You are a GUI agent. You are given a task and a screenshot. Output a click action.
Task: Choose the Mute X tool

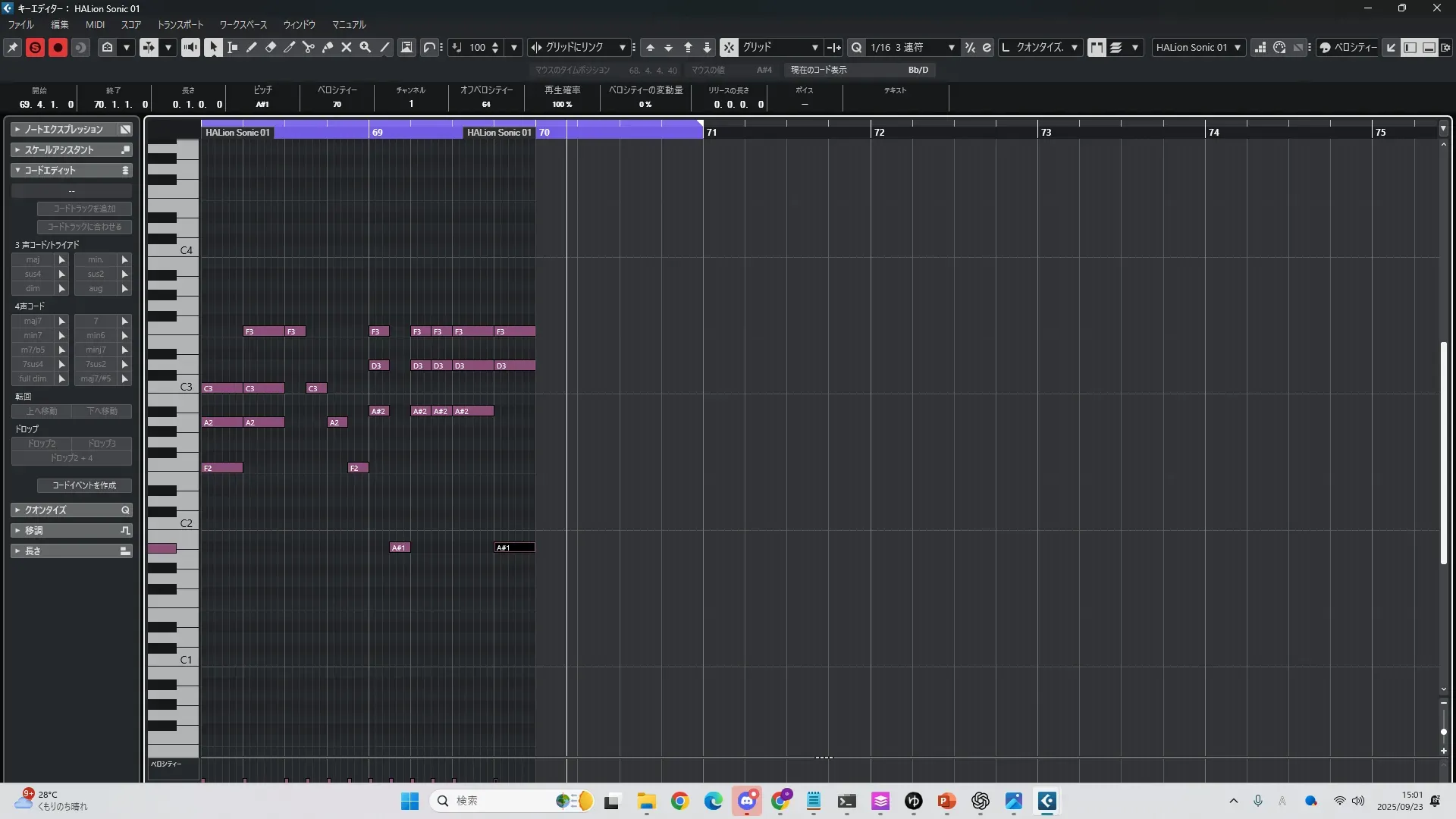(347, 47)
